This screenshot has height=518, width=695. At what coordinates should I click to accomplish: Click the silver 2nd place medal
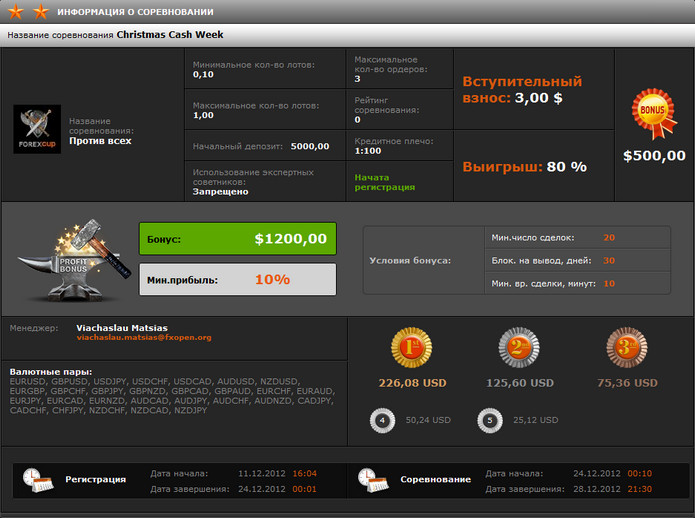519,349
